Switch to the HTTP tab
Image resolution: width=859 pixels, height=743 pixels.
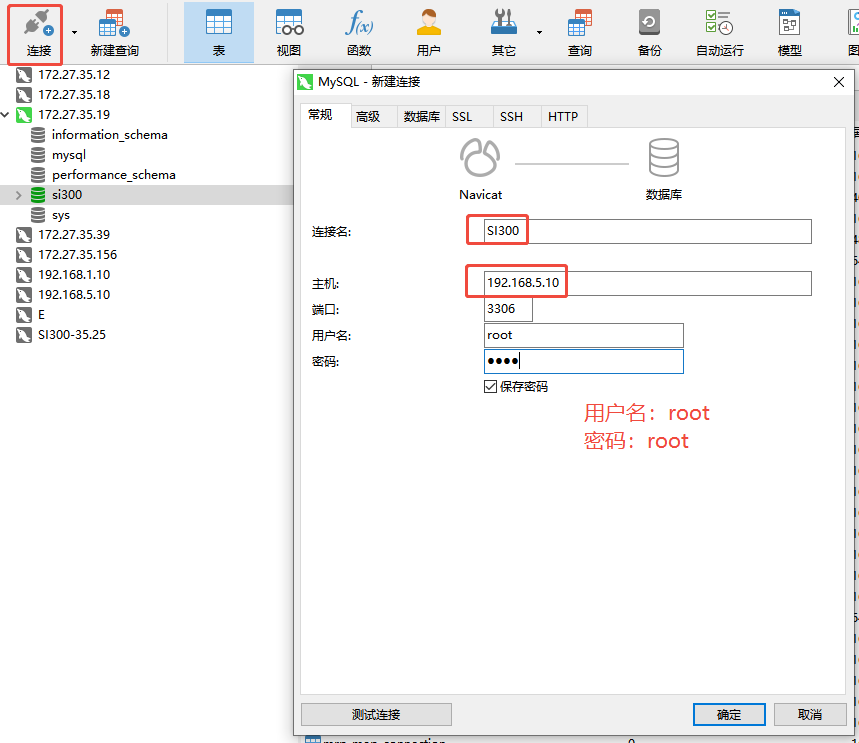pyautogui.click(x=563, y=117)
